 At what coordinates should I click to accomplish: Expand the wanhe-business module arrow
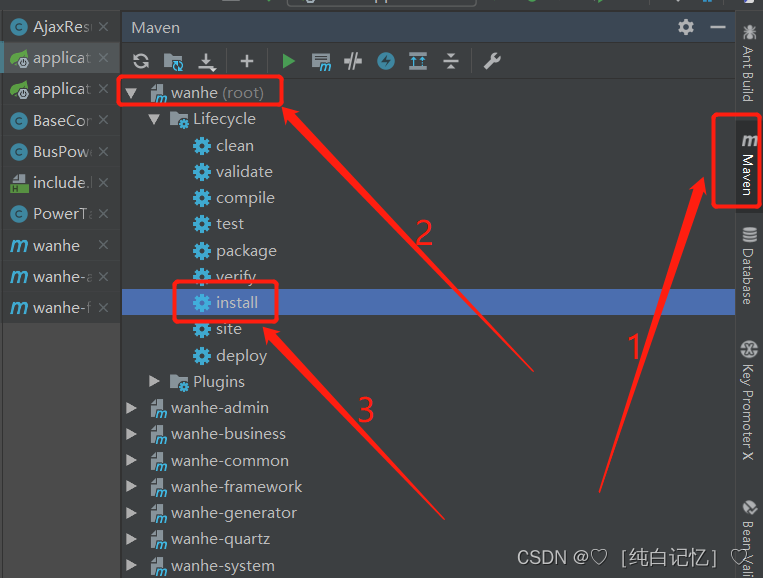click(x=131, y=434)
